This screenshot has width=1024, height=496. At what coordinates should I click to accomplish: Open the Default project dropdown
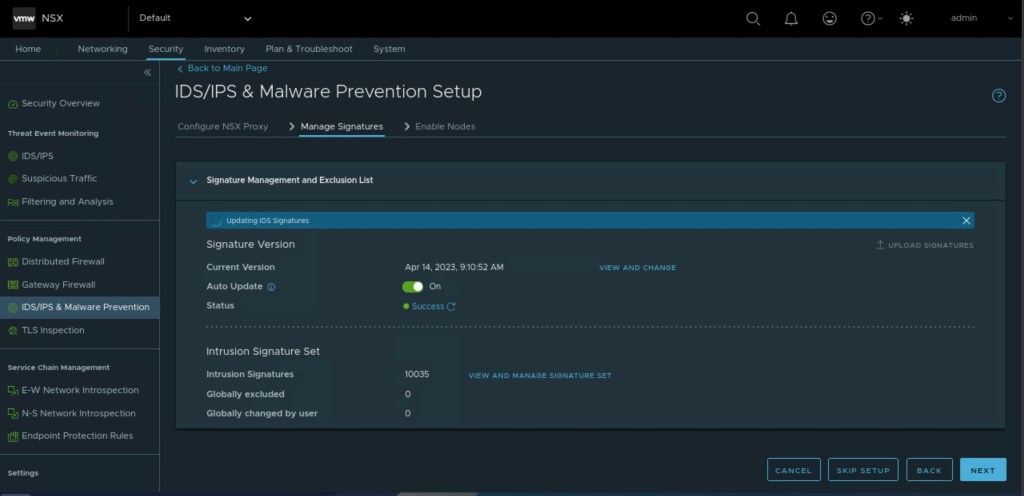[x=195, y=18]
